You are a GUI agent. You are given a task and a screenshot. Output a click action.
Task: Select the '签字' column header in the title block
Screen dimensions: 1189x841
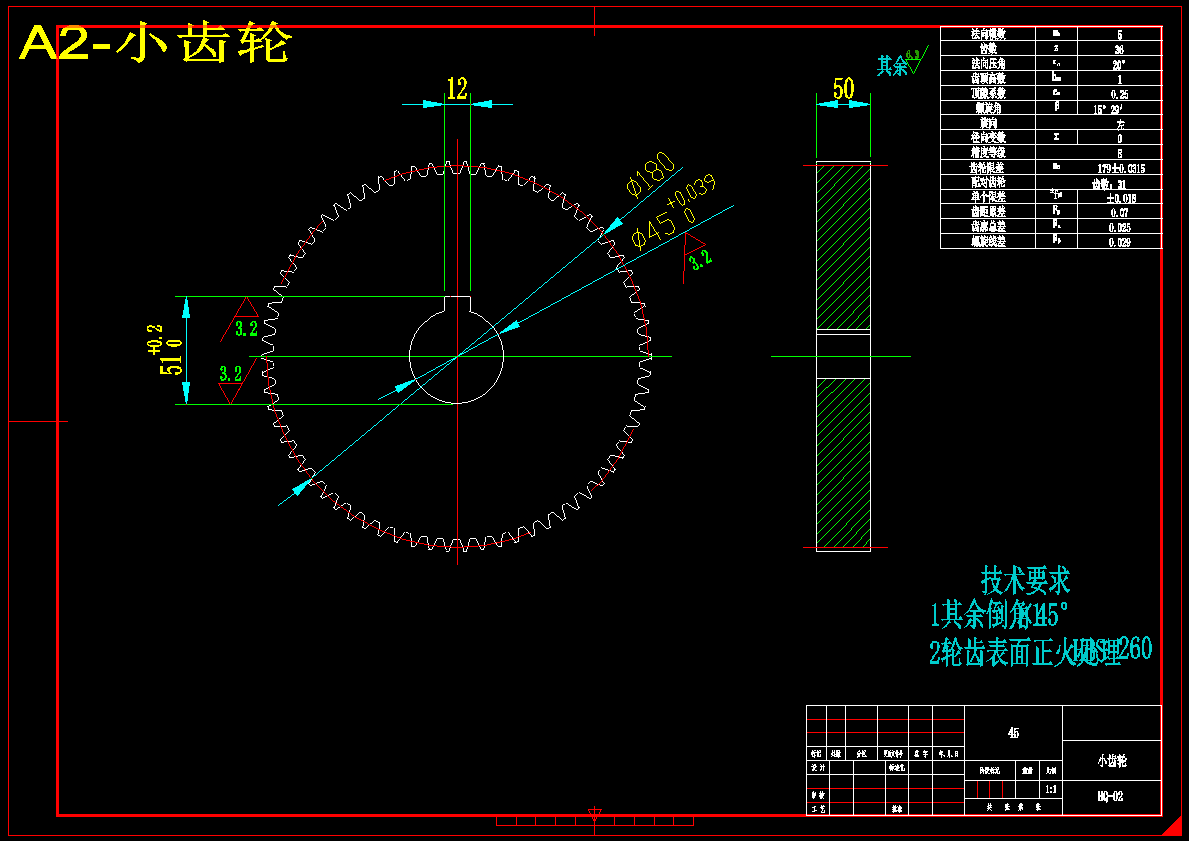921,754
